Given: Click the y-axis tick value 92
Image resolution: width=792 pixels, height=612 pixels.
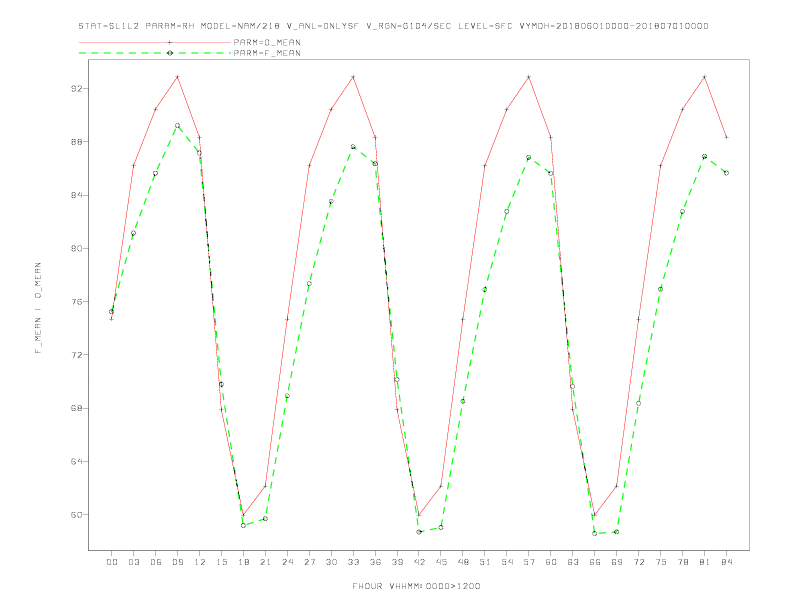Looking at the screenshot, I should (76, 89).
